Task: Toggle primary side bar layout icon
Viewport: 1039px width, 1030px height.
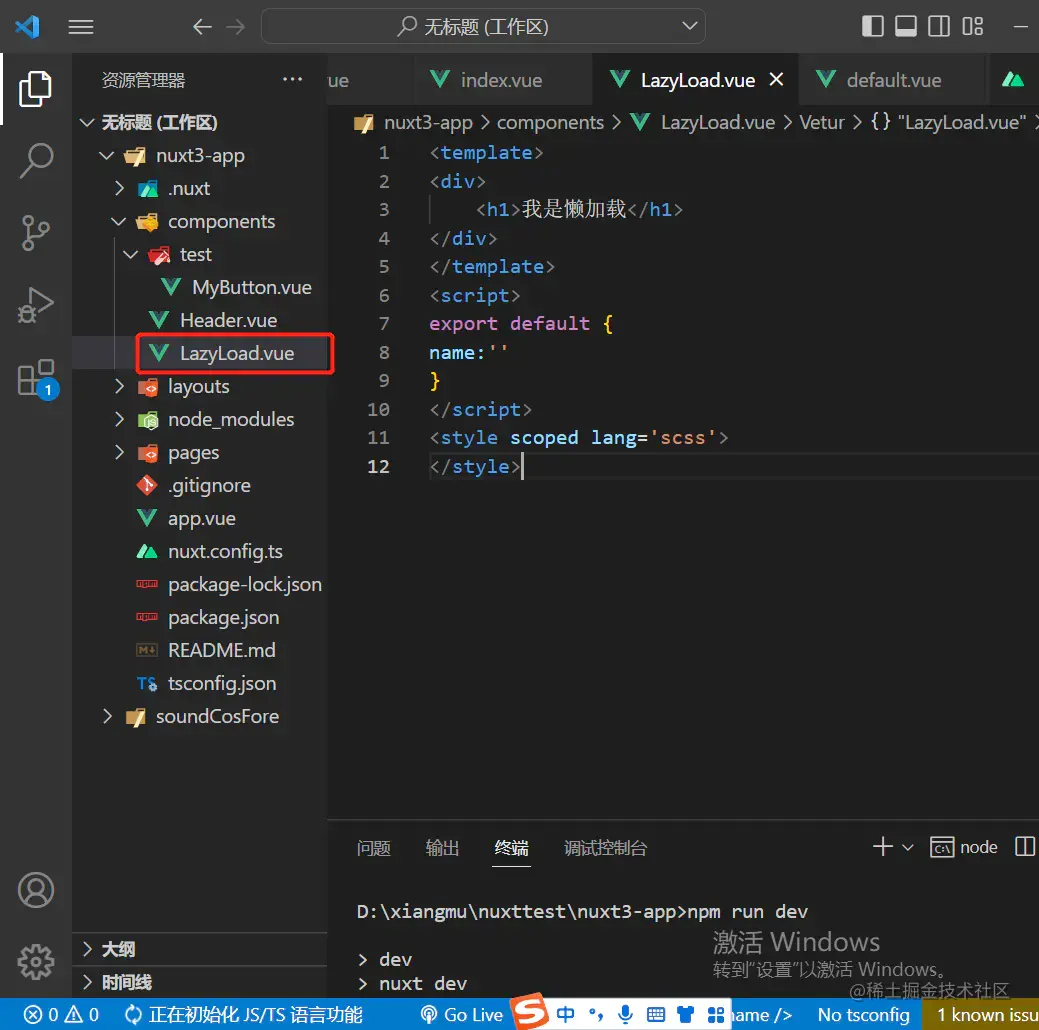Action: (x=873, y=27)
